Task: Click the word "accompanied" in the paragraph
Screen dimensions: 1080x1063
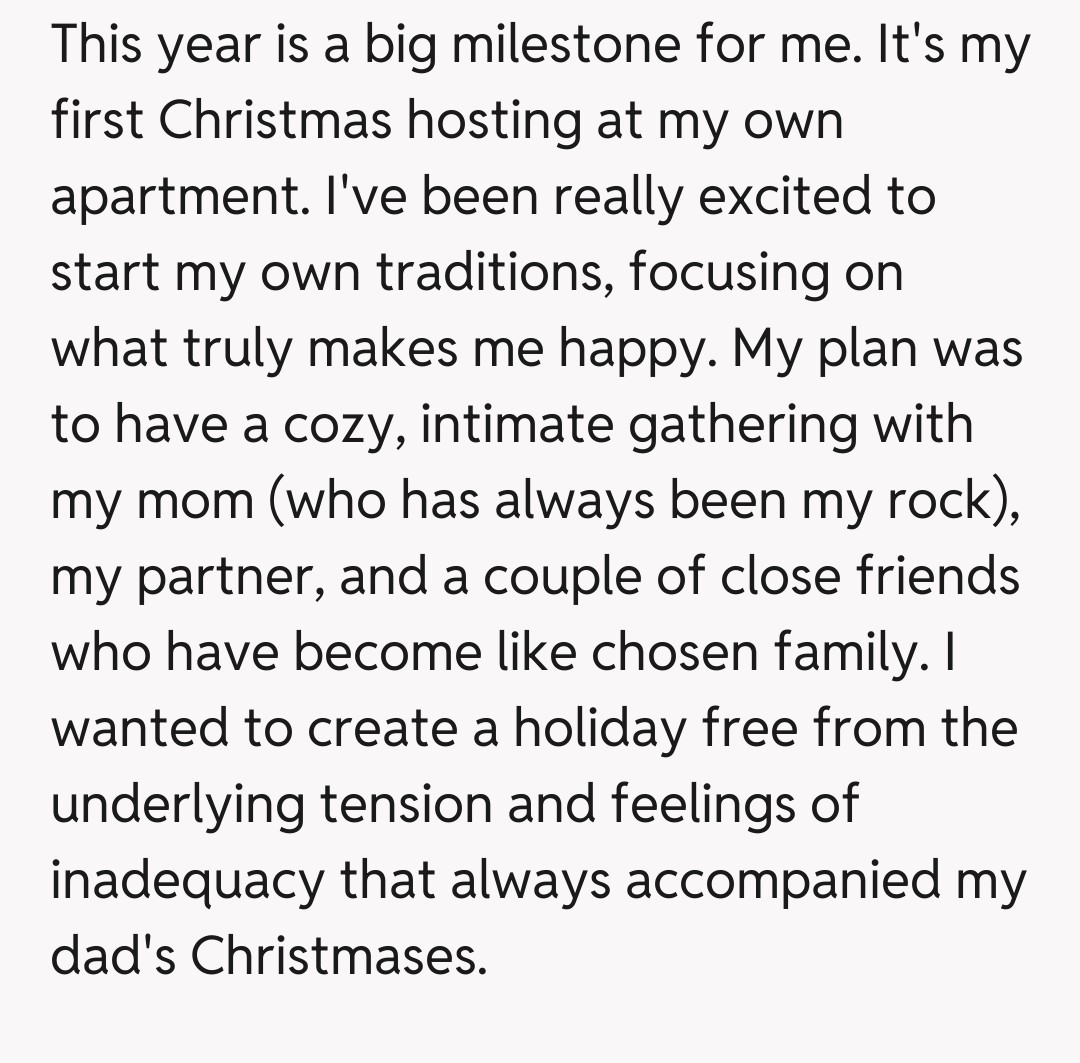Action: click(784, 881)
